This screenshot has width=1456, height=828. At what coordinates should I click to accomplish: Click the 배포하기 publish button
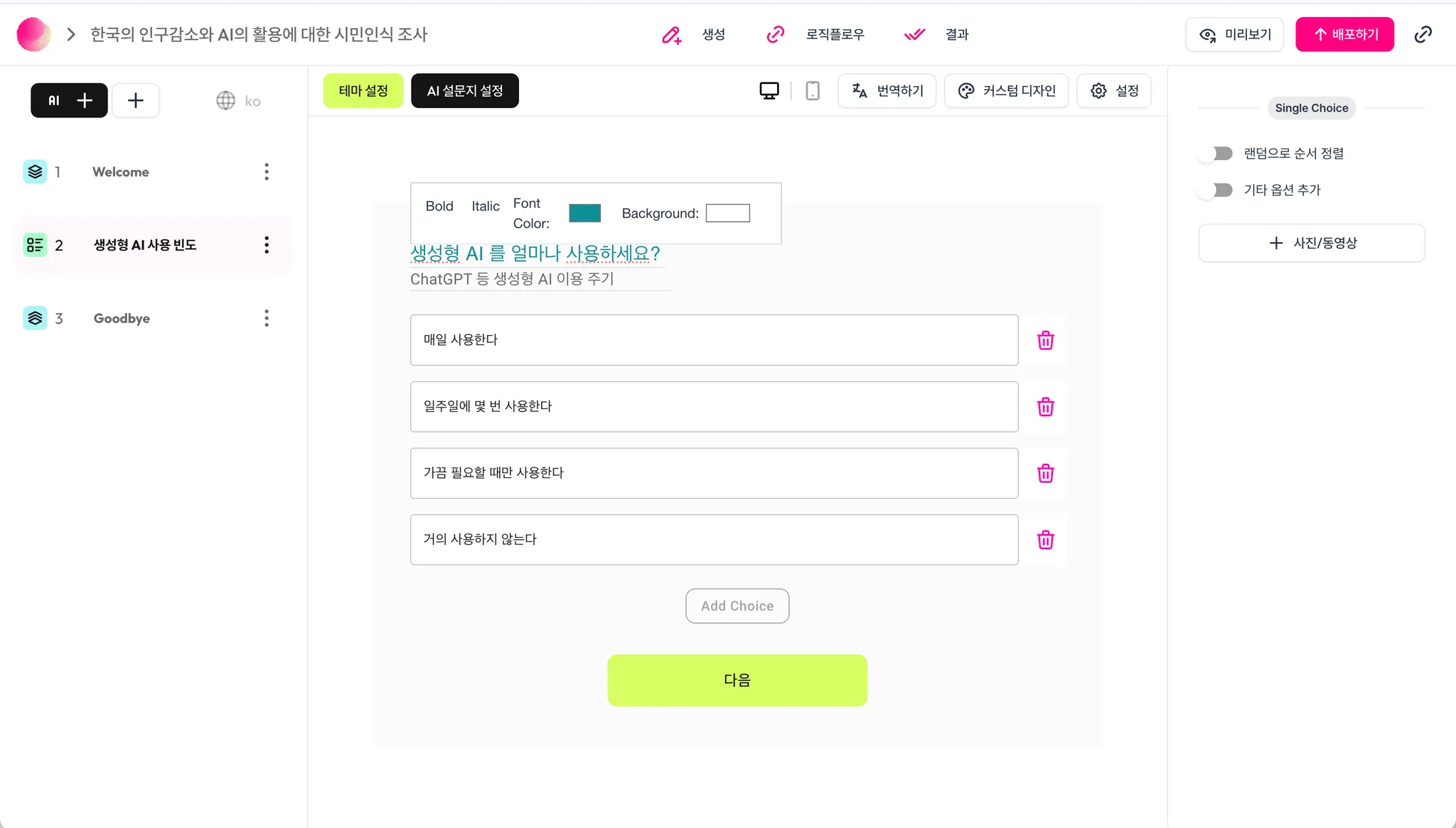click(x=1344, y=34)
